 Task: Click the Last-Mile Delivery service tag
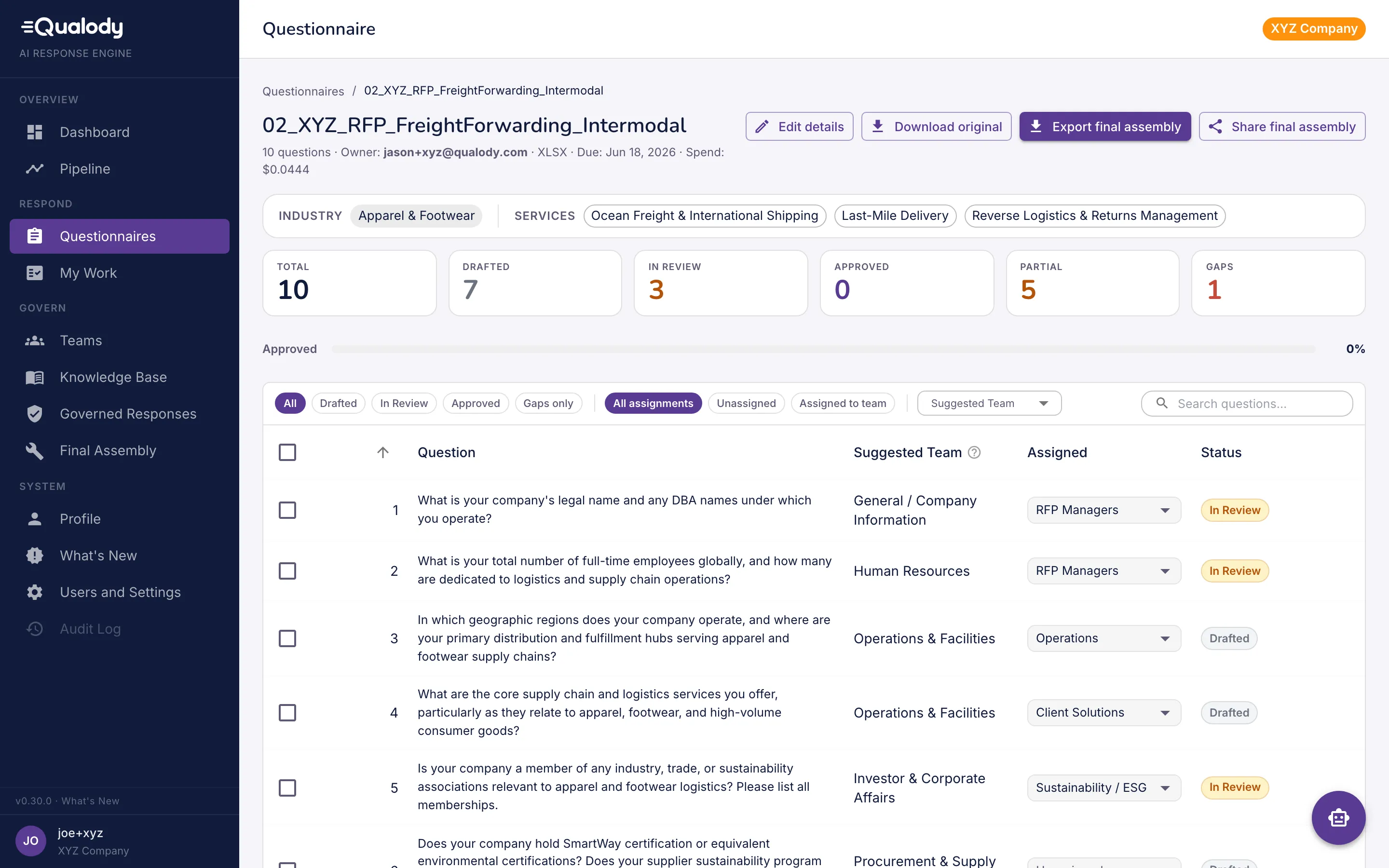click(895, 216)
